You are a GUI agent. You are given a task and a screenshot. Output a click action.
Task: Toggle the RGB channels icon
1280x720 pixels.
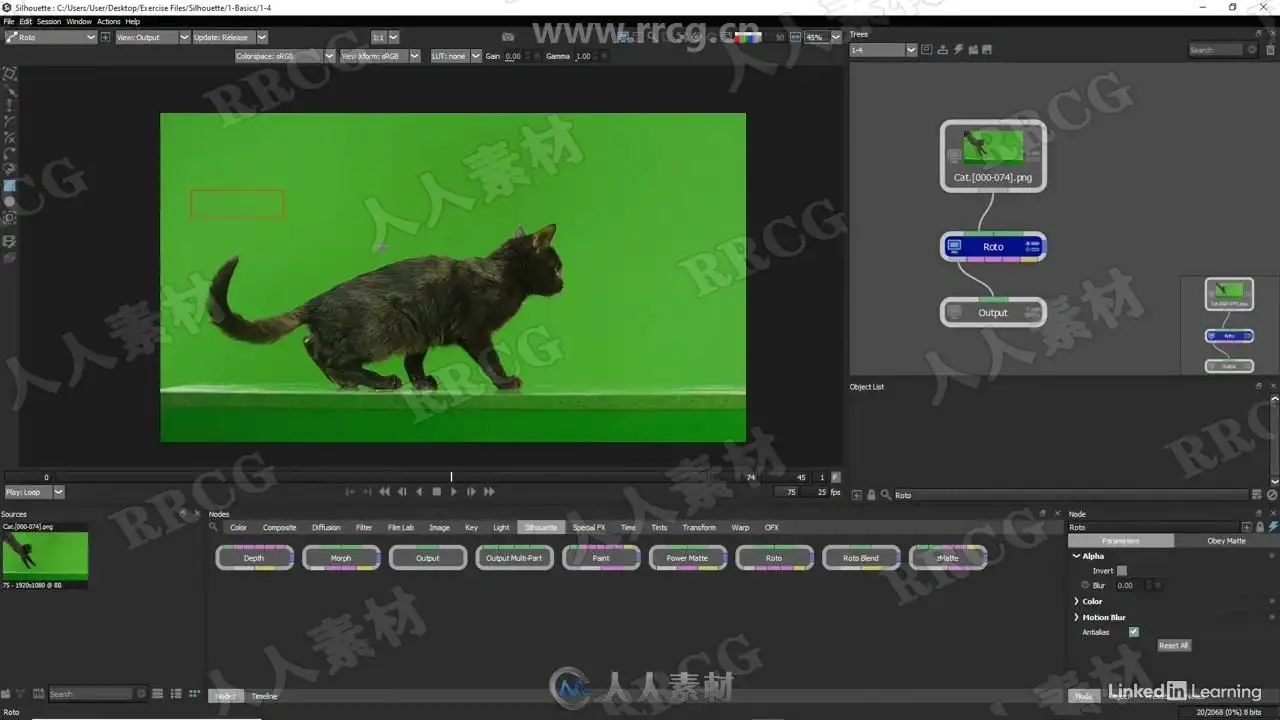[746, 37]
